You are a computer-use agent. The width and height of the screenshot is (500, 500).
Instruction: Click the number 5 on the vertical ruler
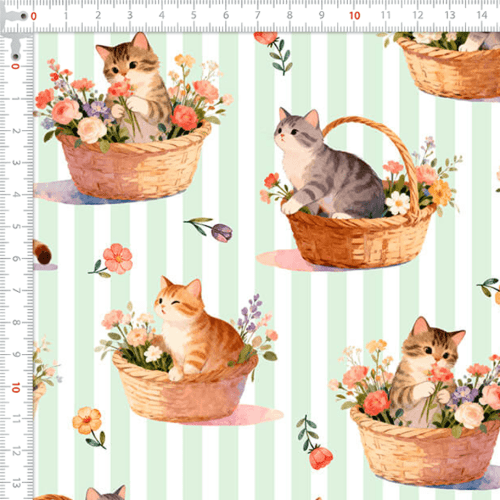(x=16, y=226)
